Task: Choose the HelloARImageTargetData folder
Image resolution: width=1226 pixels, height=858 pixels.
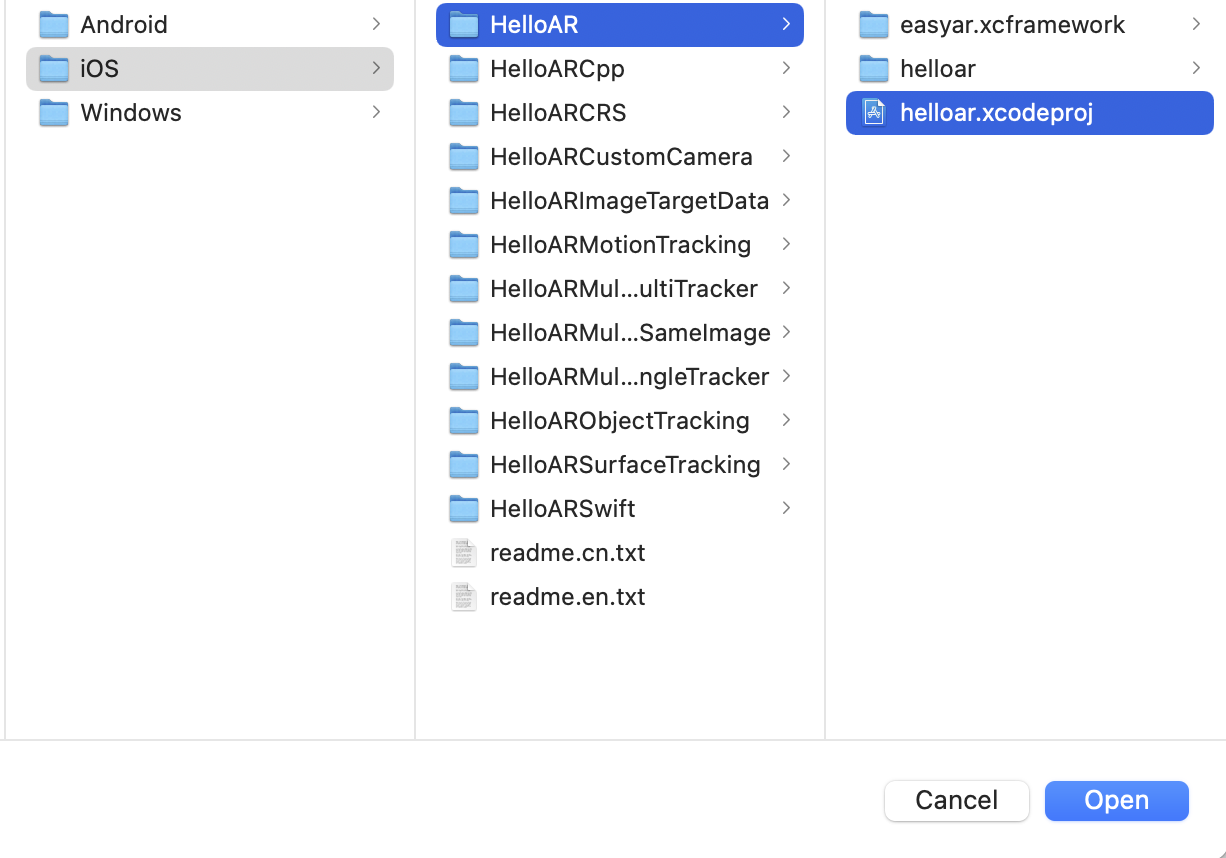Action: pyautogui.click(x=628, y=201)
